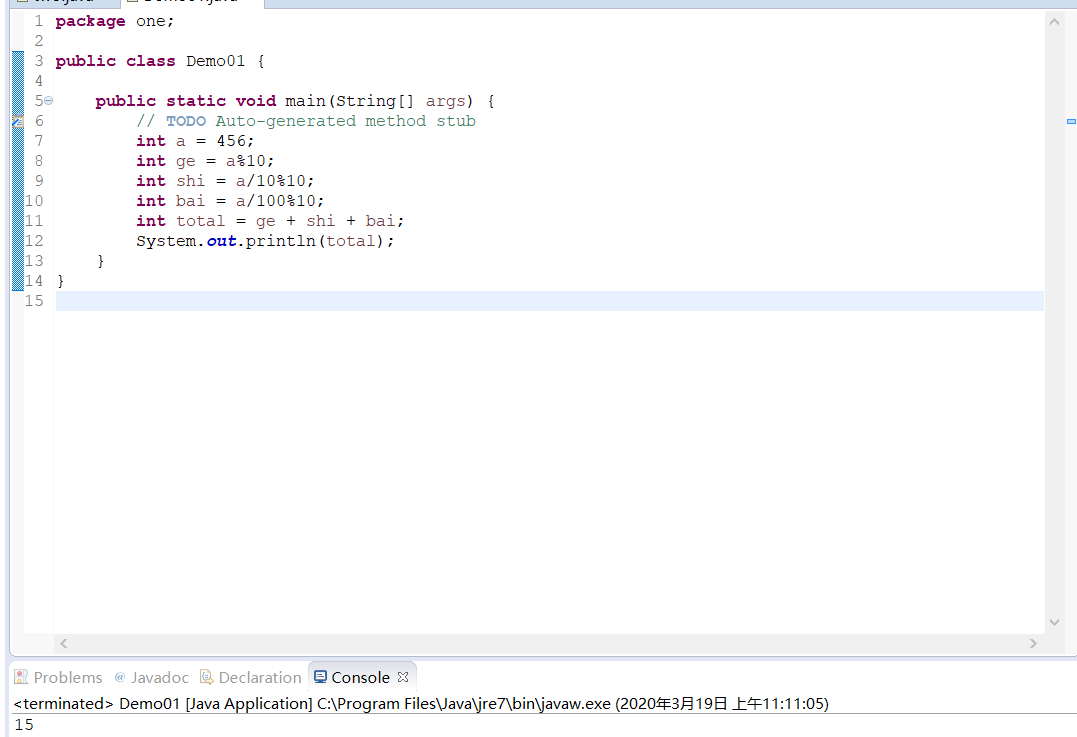Select the Console tab

(x=352, y=677)
